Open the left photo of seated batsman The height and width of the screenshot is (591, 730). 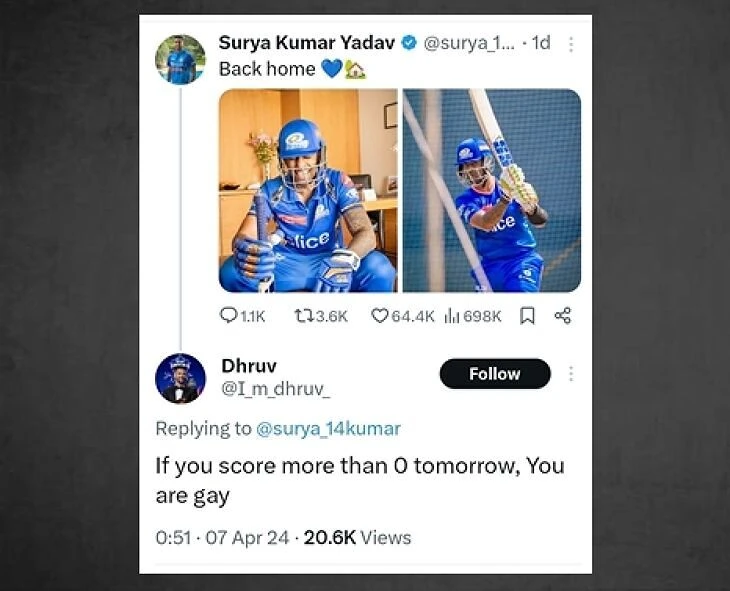(308, 190)
